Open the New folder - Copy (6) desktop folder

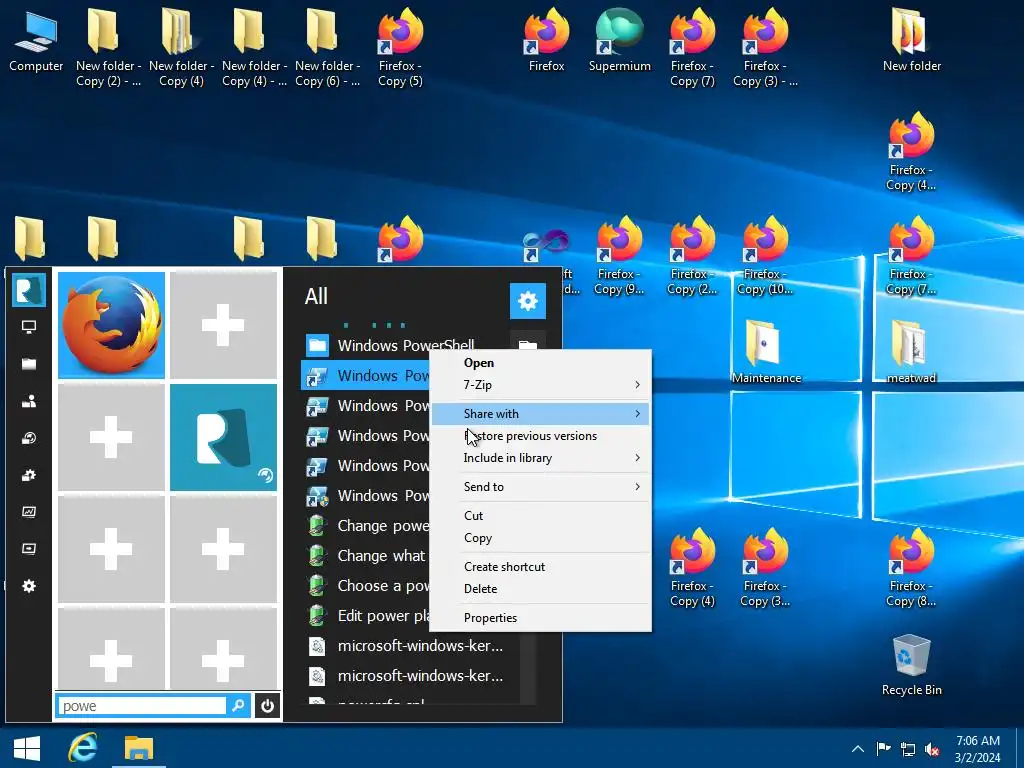click(327, 48)
